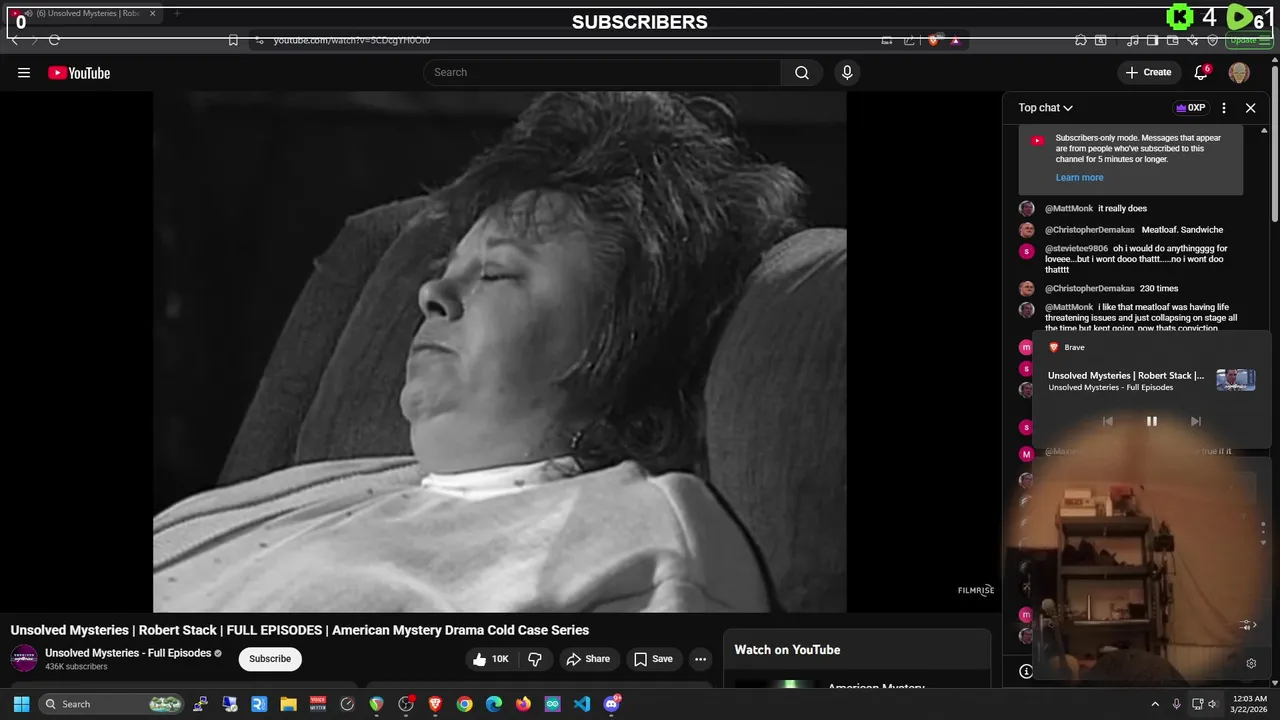Open the system tray volume icon
1280x720 pixels.
pos(1212,704)
